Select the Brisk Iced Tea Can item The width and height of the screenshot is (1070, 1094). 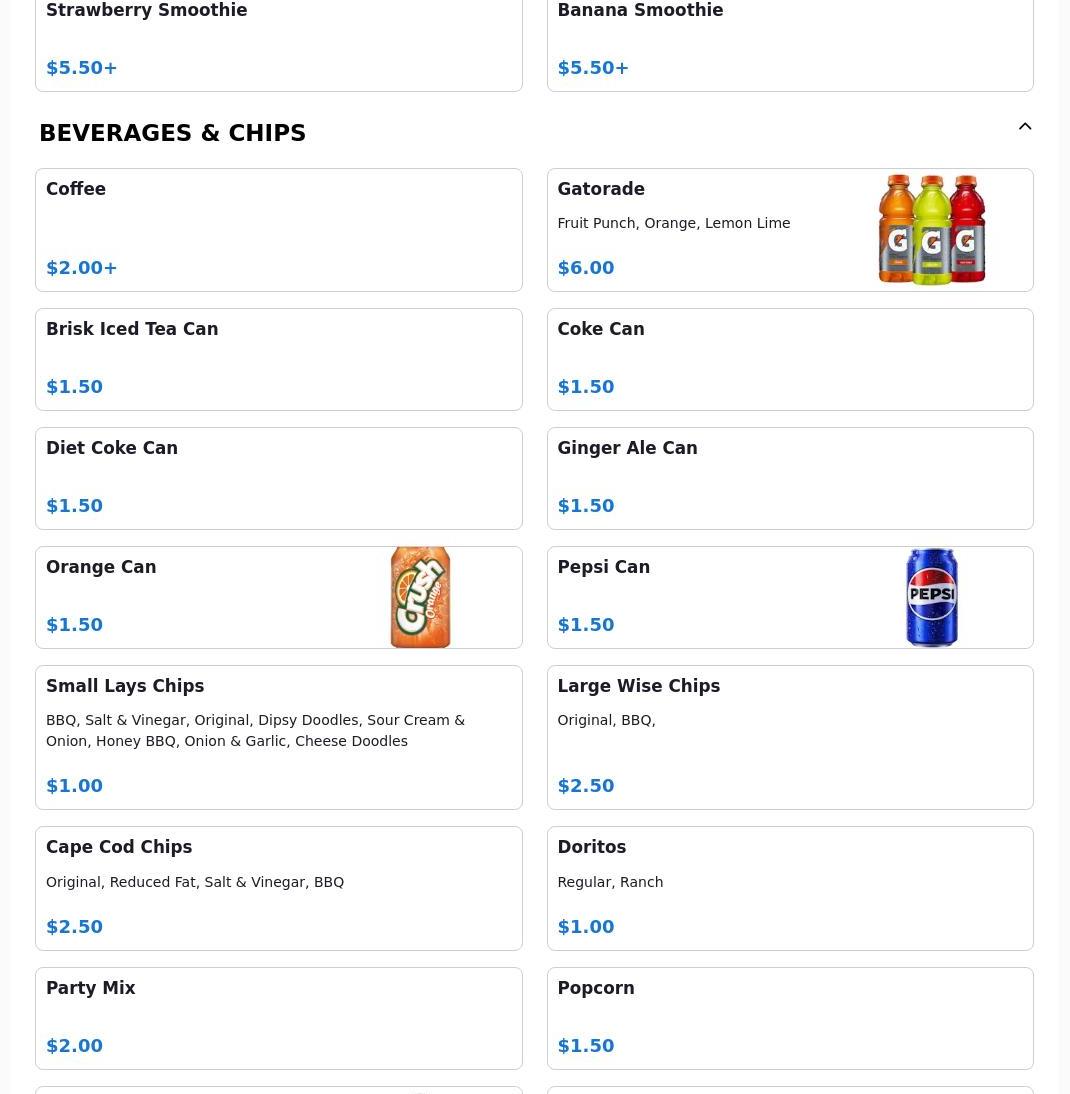(x=278, y=359)
